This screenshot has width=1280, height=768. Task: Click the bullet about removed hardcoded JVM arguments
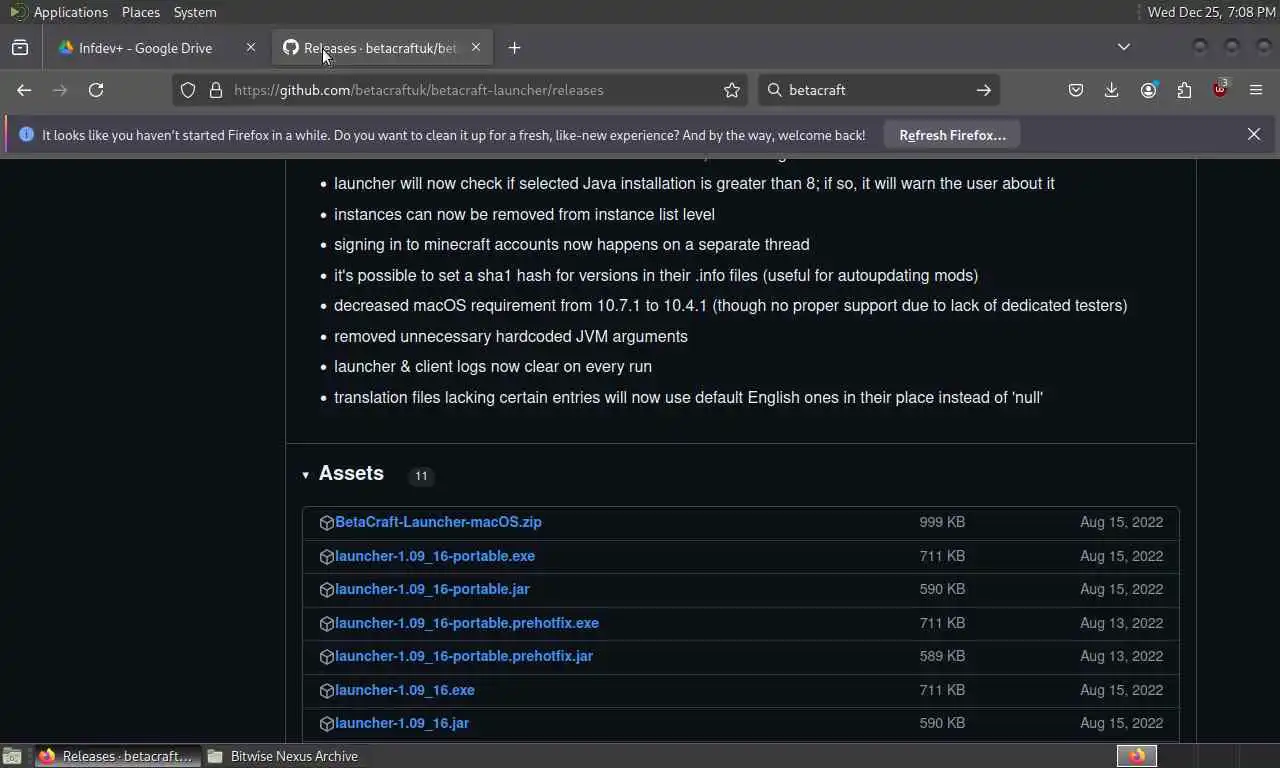pos(511,336)
